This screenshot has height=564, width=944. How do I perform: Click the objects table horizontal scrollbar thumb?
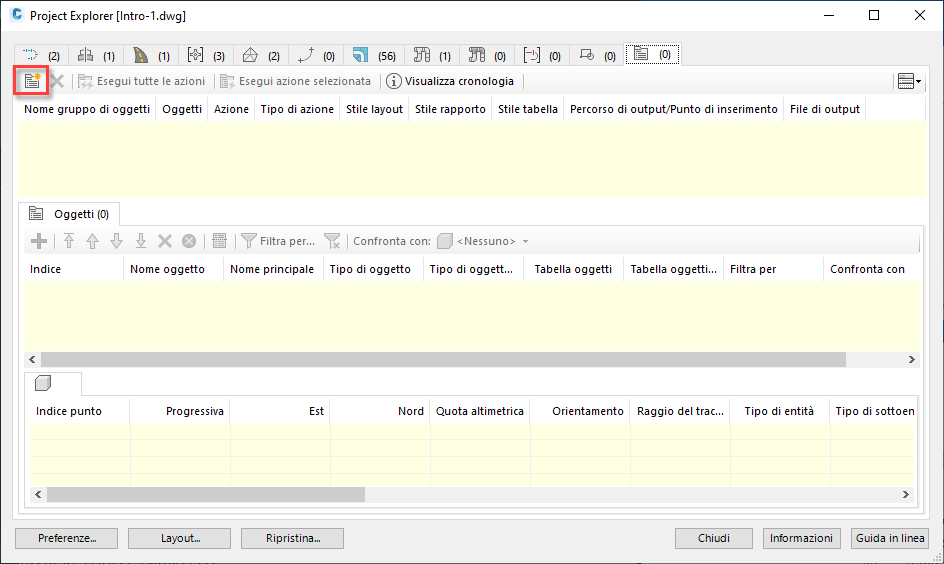tap(443, 359)
